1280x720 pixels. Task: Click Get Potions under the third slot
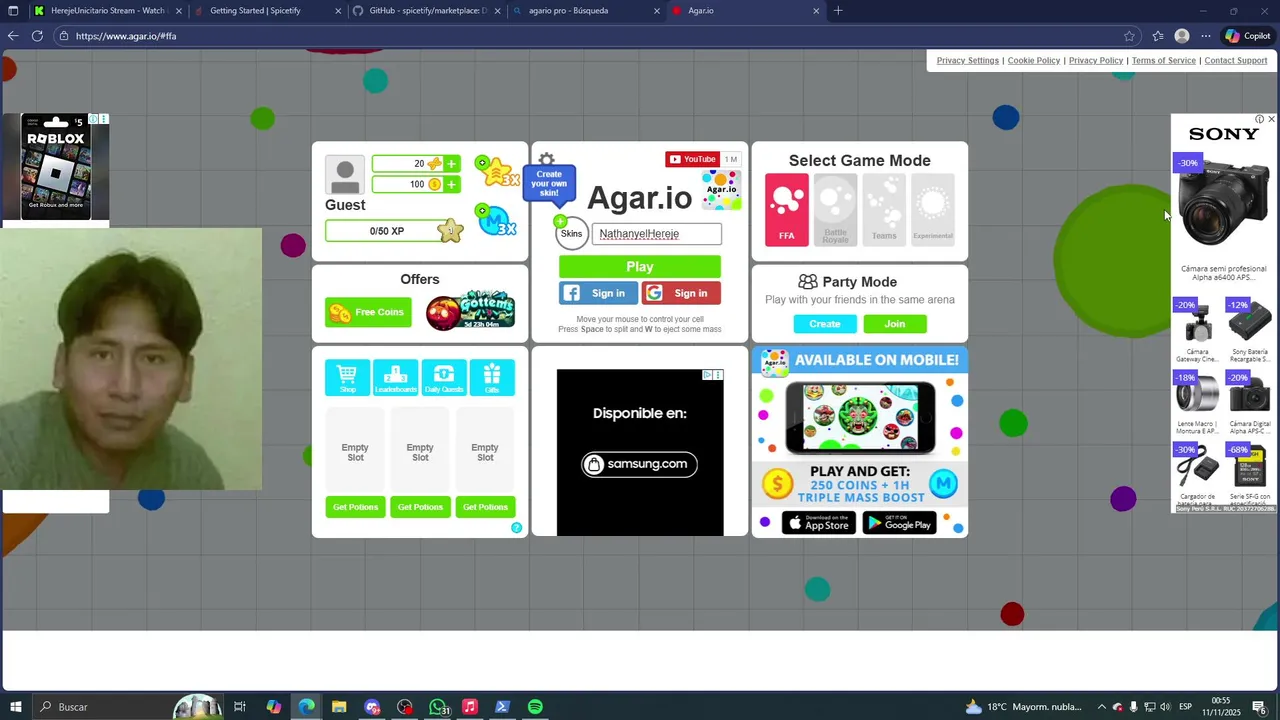(x=485, y=507)
